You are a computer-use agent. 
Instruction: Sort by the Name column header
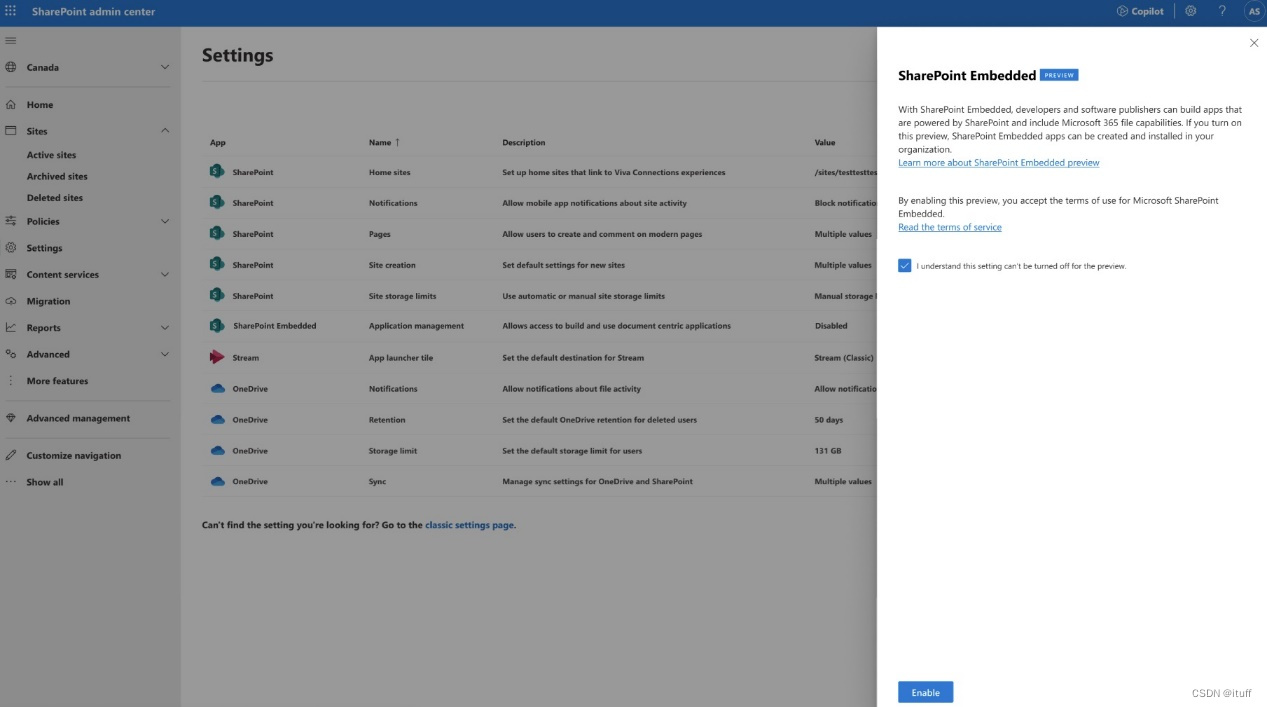(x=384, y=143)
